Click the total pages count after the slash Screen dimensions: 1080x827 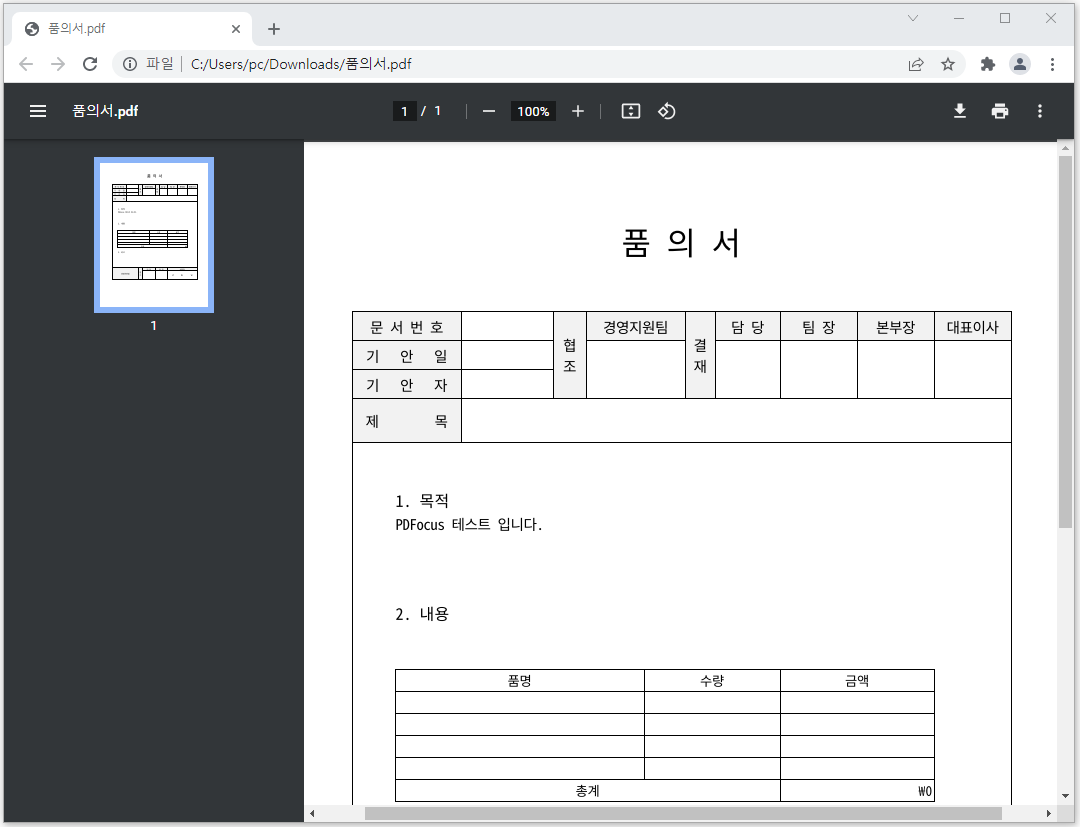437,111
